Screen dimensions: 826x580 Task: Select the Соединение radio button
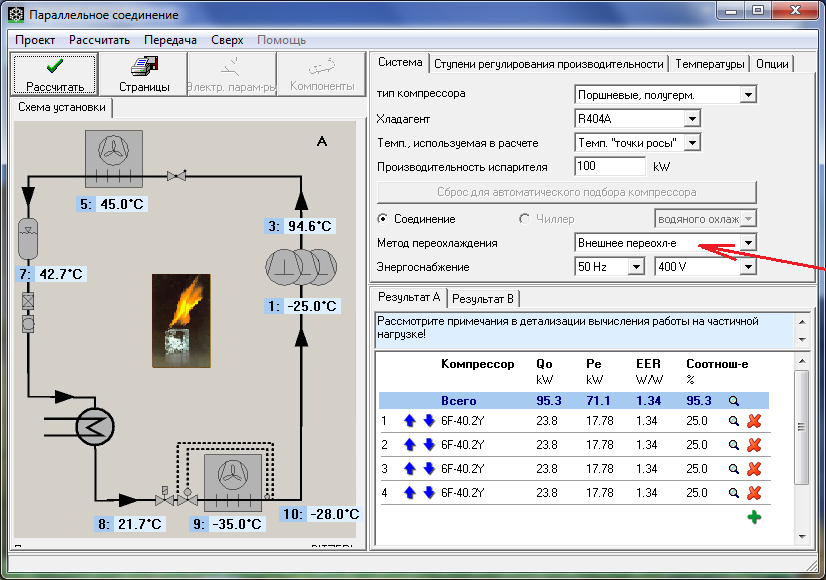[x=383, y=219]
